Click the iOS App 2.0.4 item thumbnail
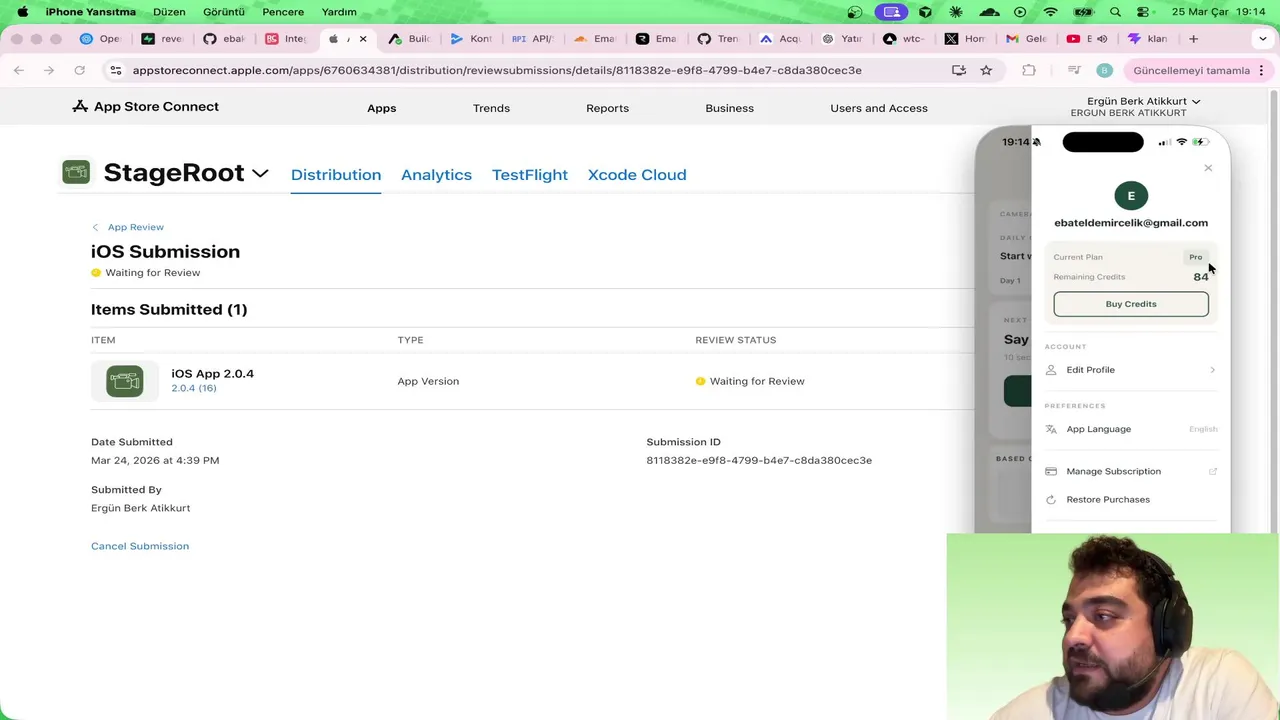Screen dimensions: 1280x720 [125, 381]
